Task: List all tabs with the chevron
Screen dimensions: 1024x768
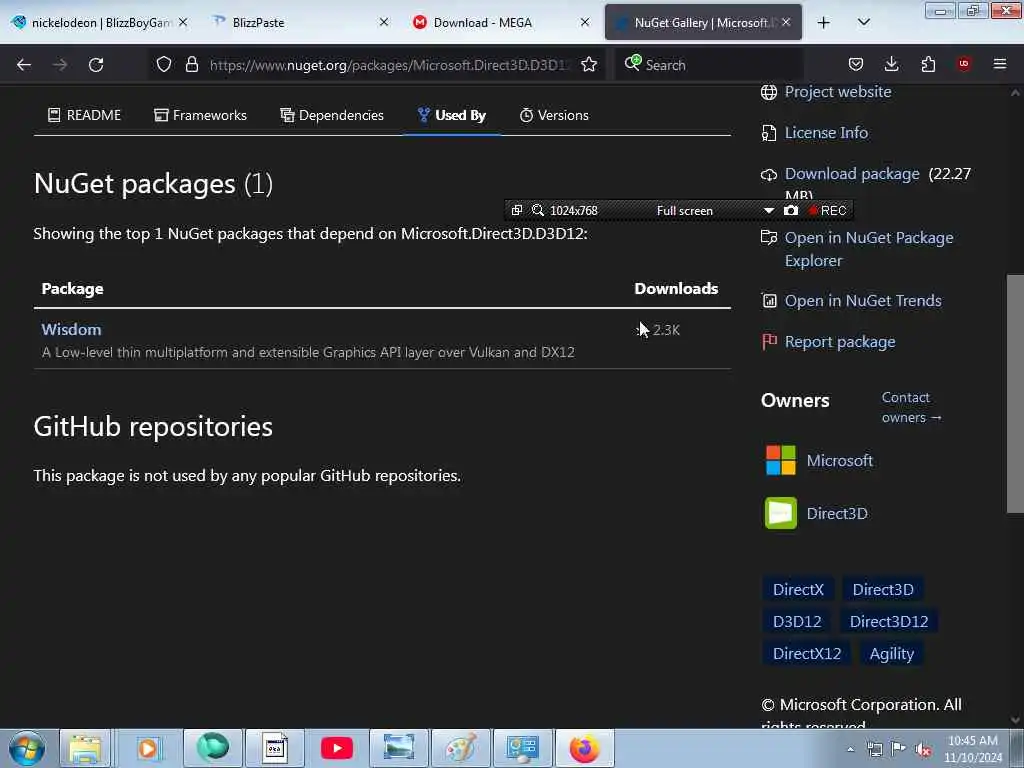Action: 864,23
